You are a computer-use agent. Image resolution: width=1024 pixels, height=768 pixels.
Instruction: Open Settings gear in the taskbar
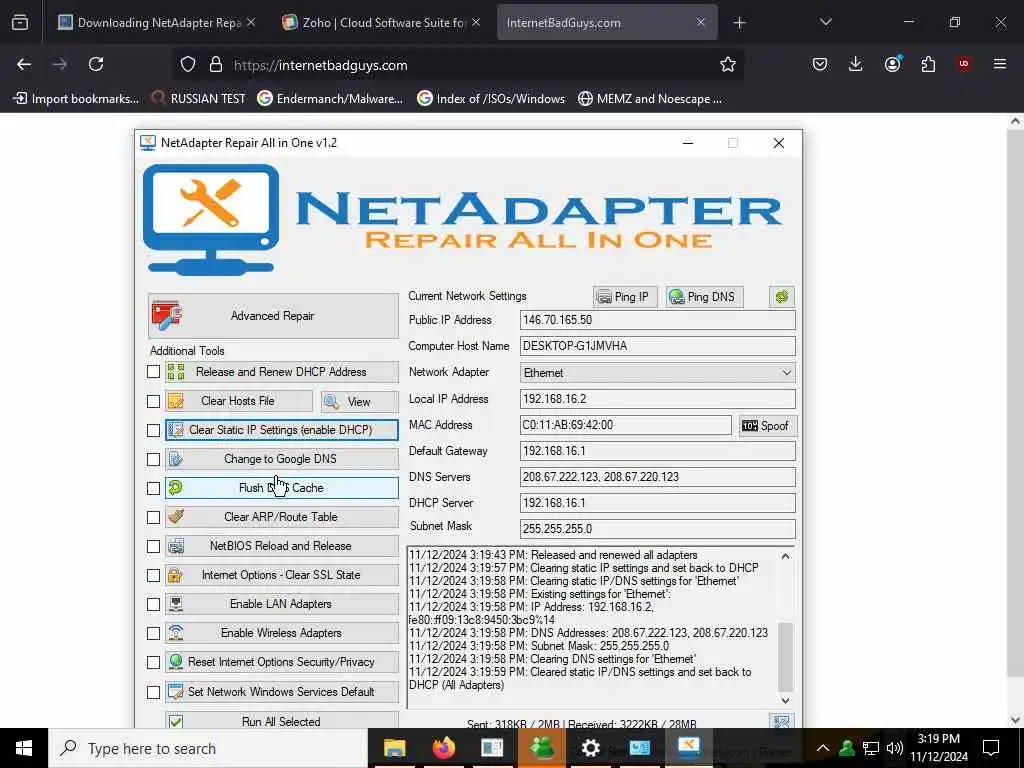point(590,748)
